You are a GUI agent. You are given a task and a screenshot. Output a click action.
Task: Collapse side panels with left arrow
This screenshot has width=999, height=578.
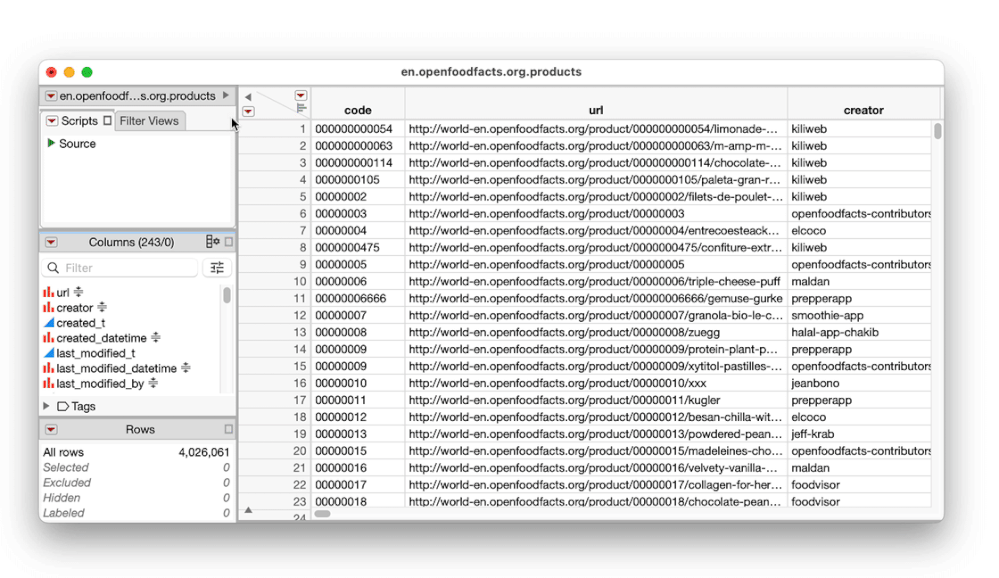coord(248,97)
